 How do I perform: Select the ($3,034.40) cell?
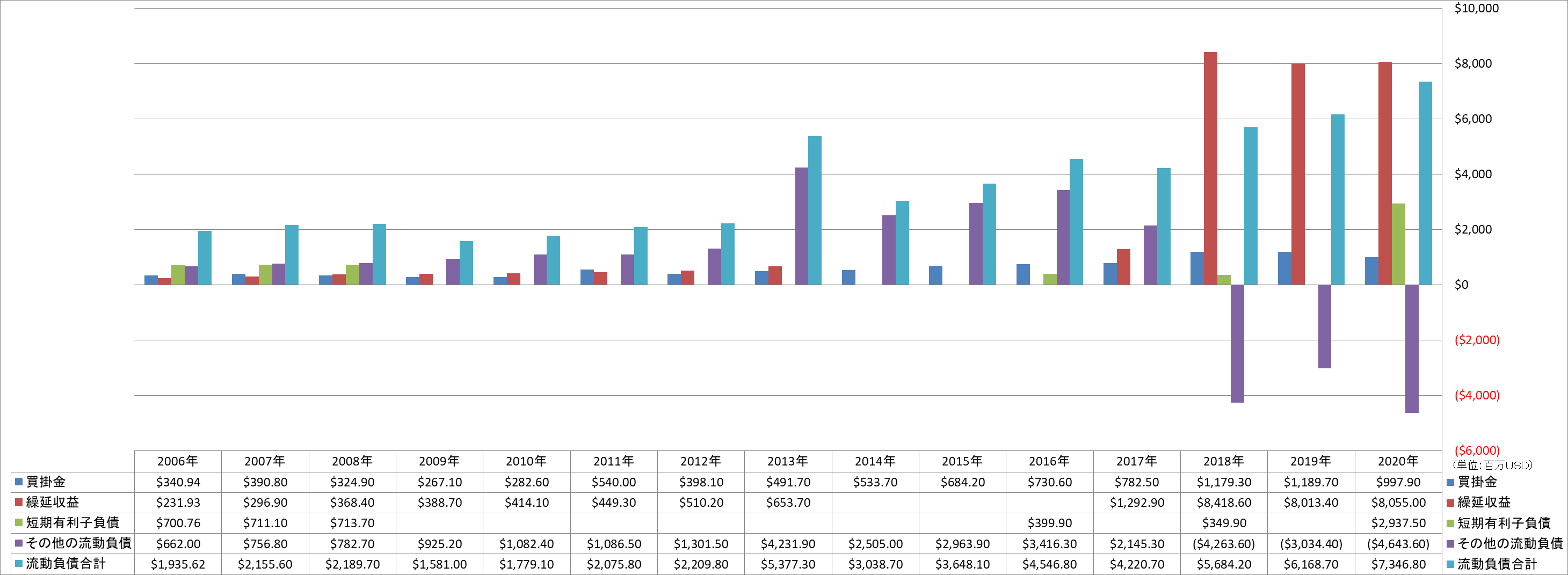(x=1311, y=543)
